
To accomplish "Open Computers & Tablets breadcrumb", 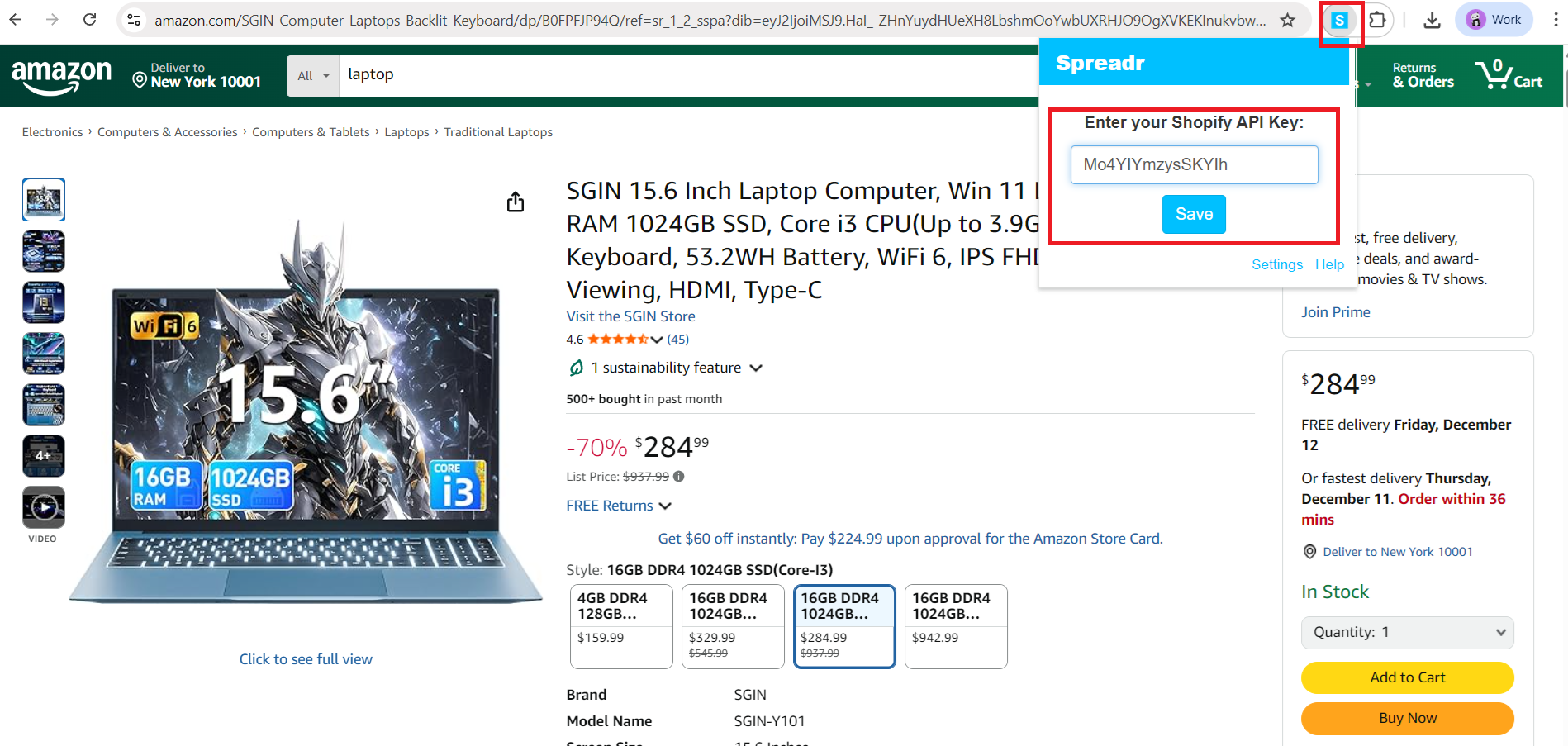I will pyautogui.click(x=311, y=132).
